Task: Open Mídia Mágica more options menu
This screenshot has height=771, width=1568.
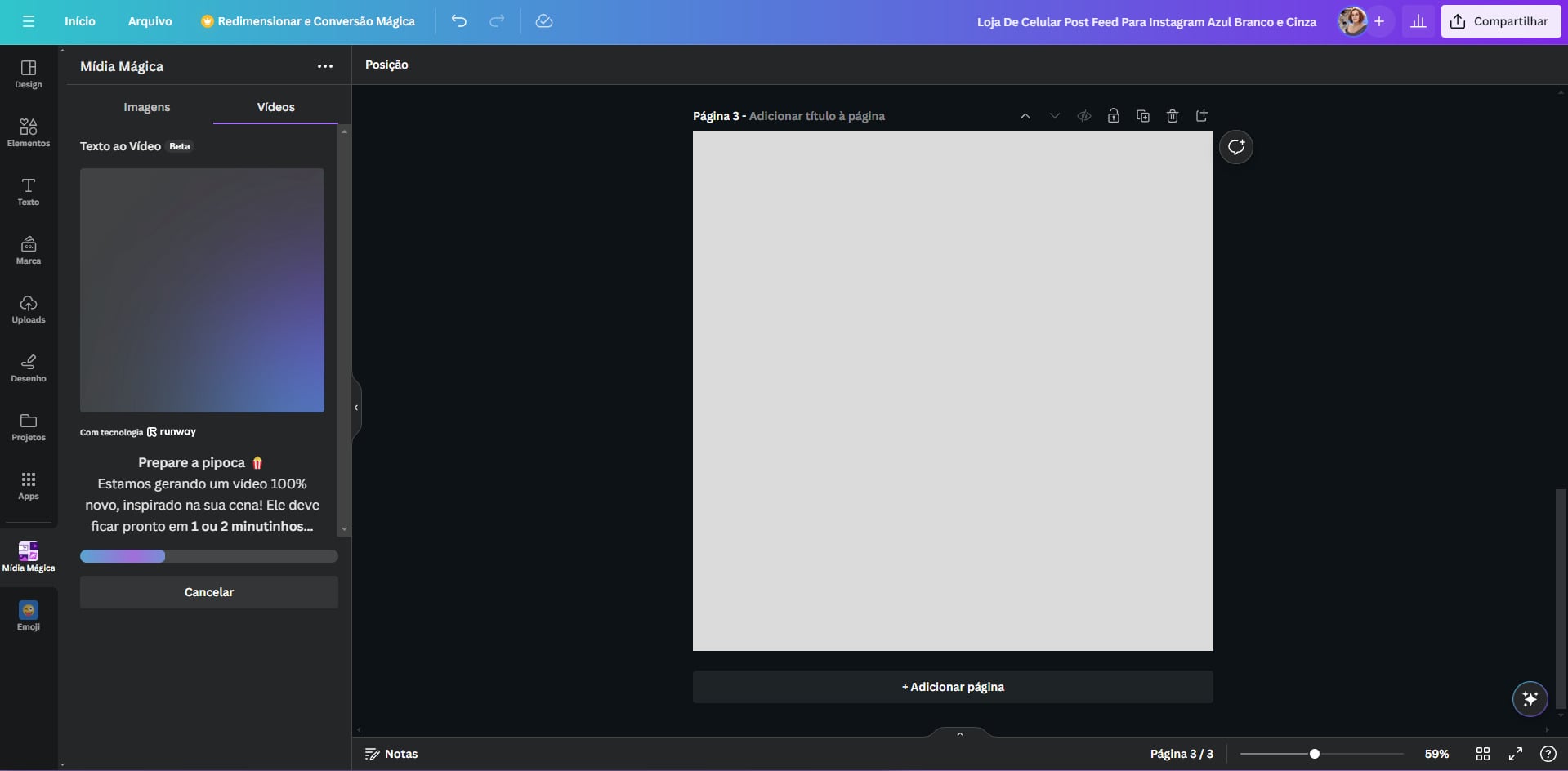Action: point(325,66)
